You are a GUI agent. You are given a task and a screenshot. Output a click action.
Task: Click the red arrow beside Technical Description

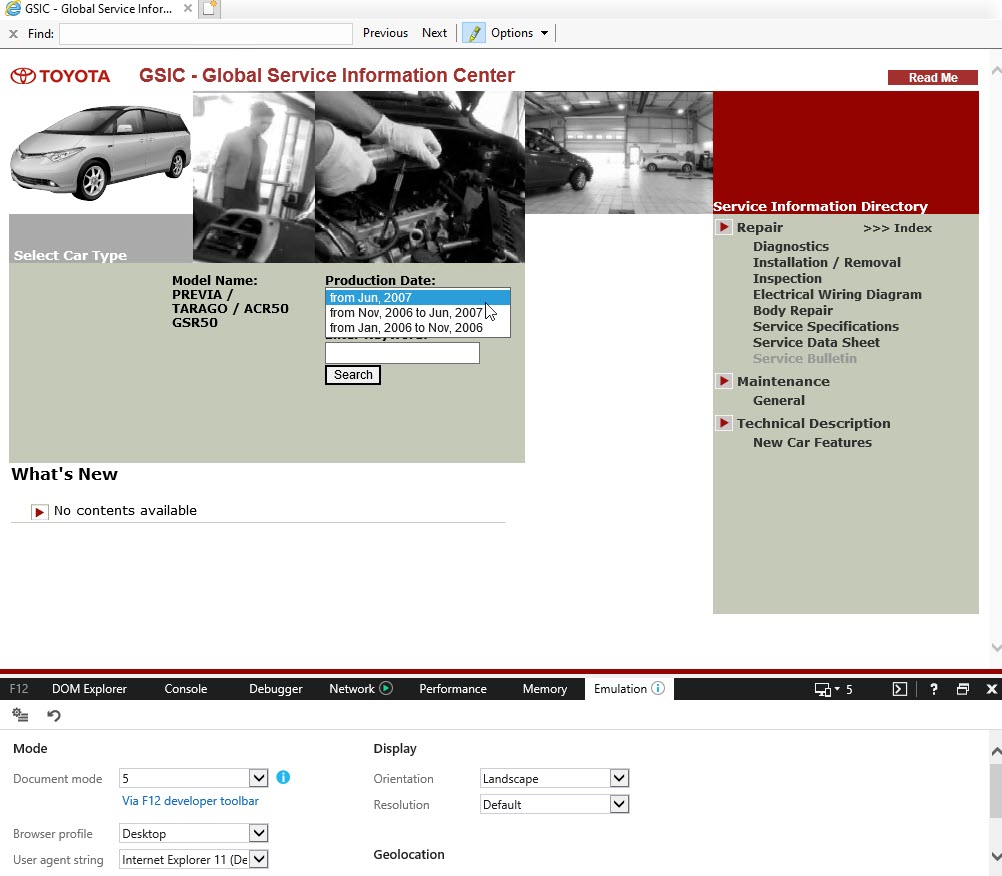(x=724, y=423)
